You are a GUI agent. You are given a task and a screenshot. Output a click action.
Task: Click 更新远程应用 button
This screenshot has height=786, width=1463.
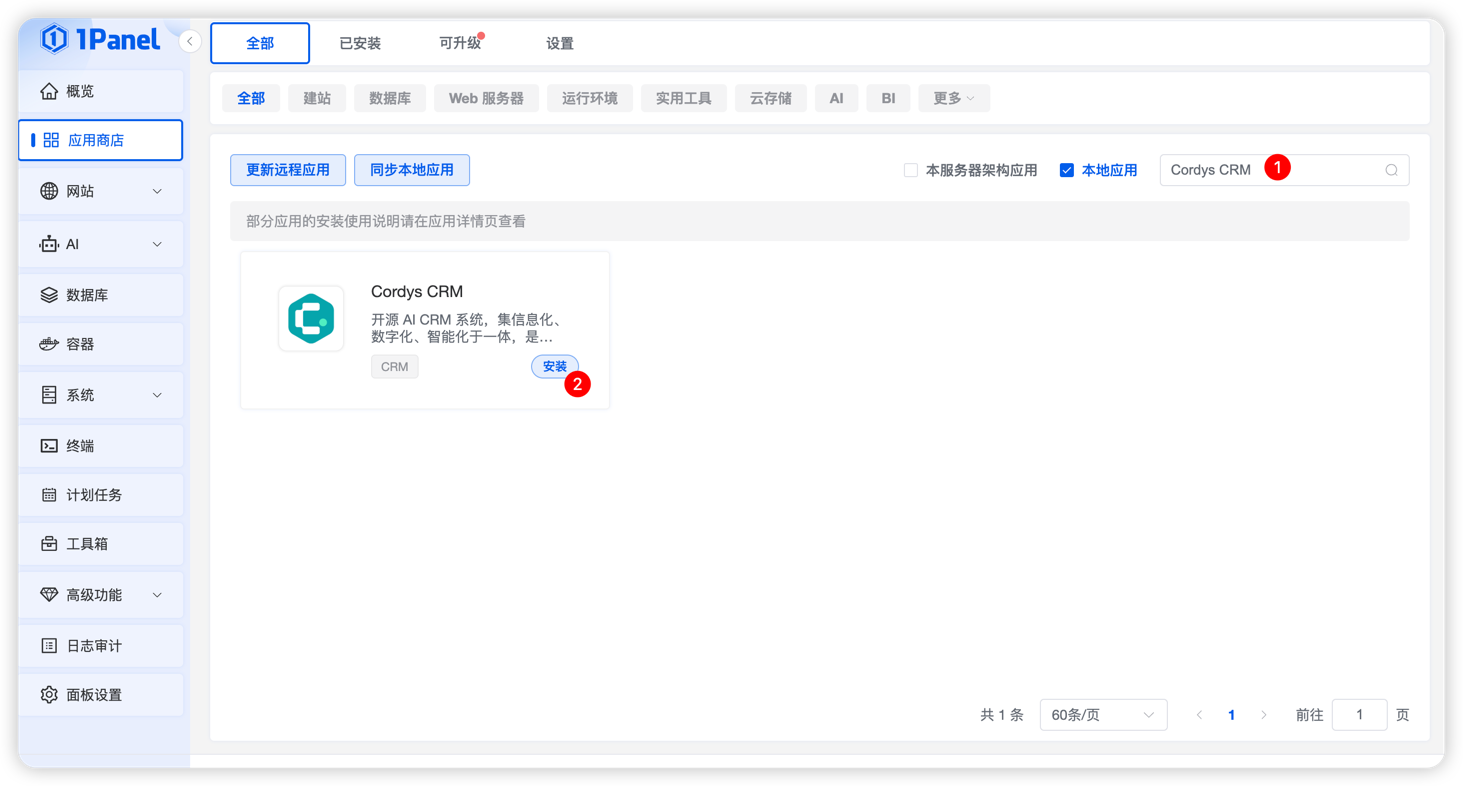pos(288,170)
